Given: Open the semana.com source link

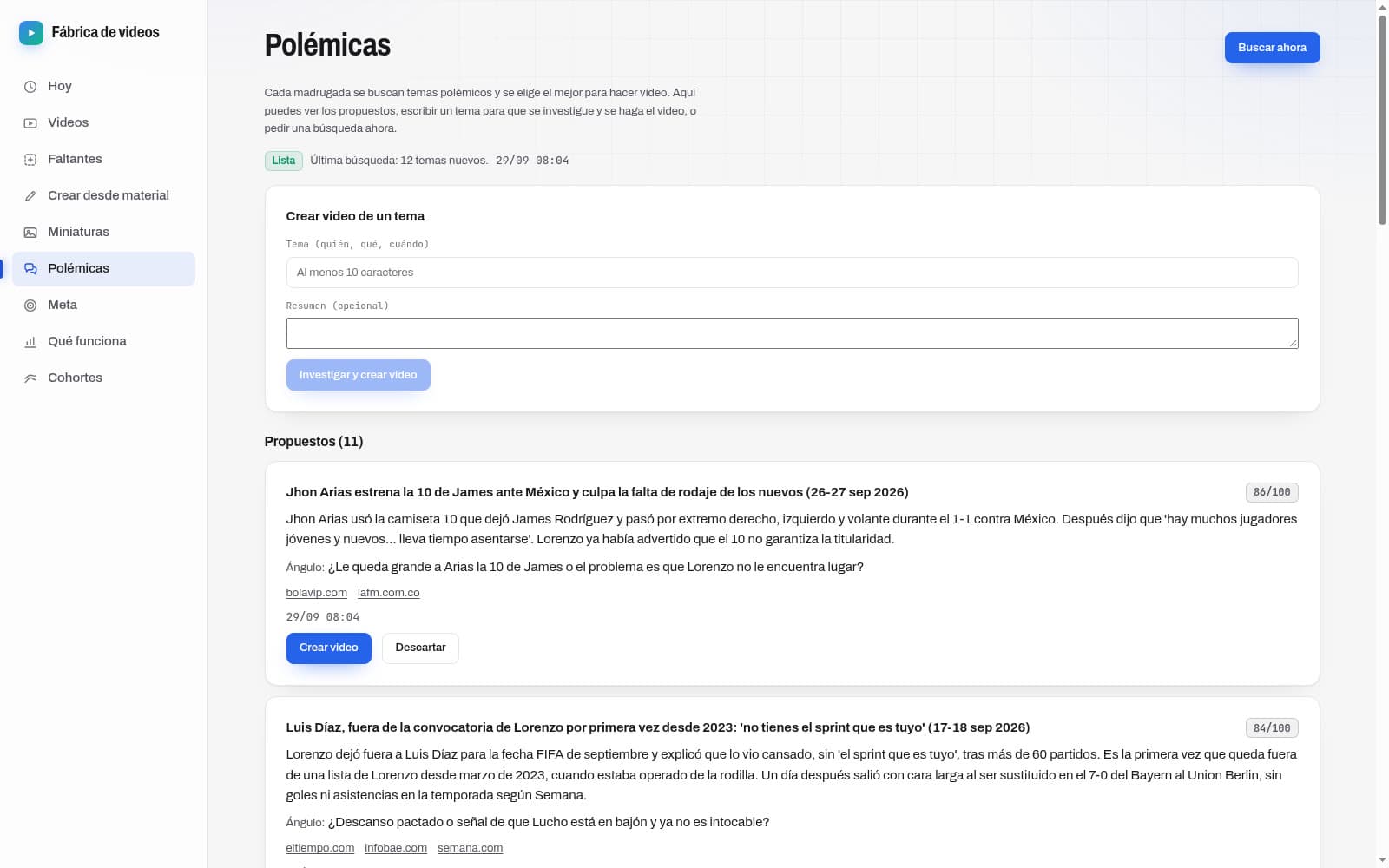Looking at the screenshot, I should [x=470, y=848].
